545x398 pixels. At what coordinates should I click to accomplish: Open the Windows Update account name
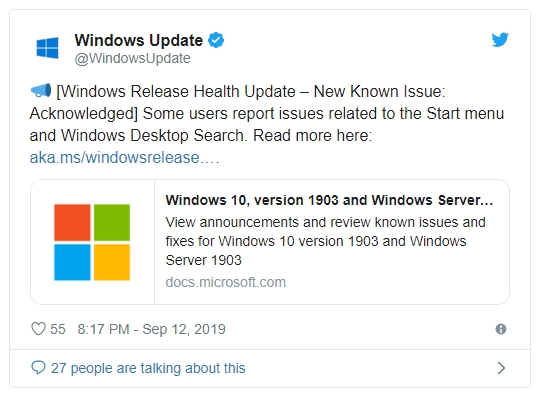139,40
